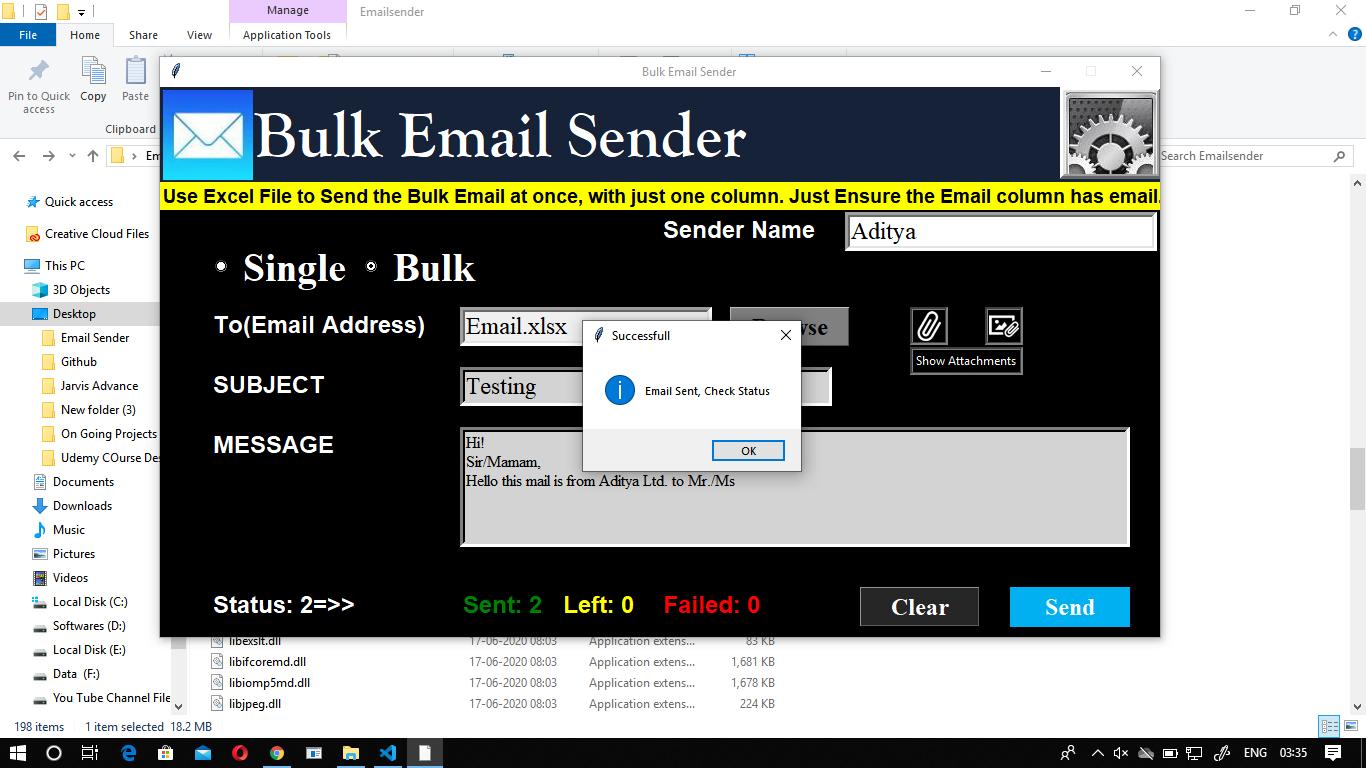
Task: Open Google Chrome from the taskbar
Action: pyautogui.click(x=277, y=753)
